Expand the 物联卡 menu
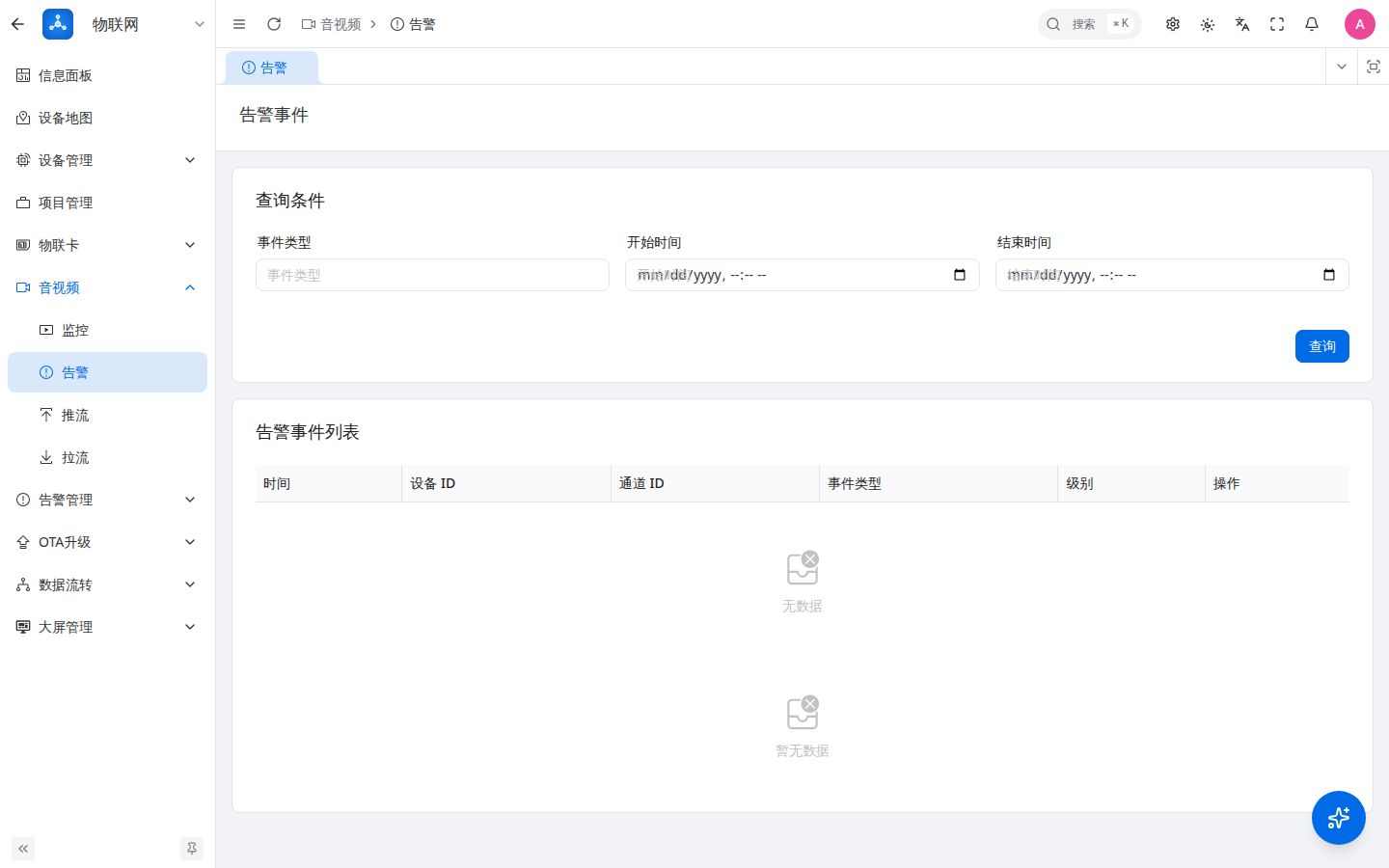Image resolution: width=1389 pixels, height=868 pixels. (107, 245)
